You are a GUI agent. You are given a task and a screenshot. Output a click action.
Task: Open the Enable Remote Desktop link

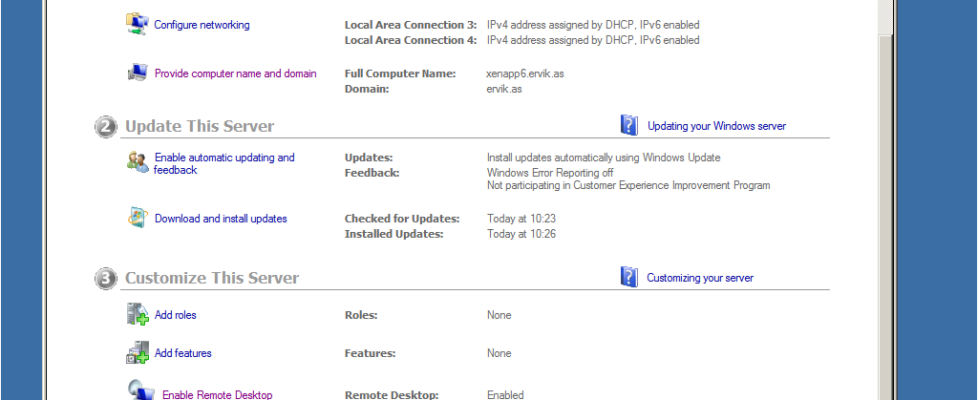[x=217, y=395]
